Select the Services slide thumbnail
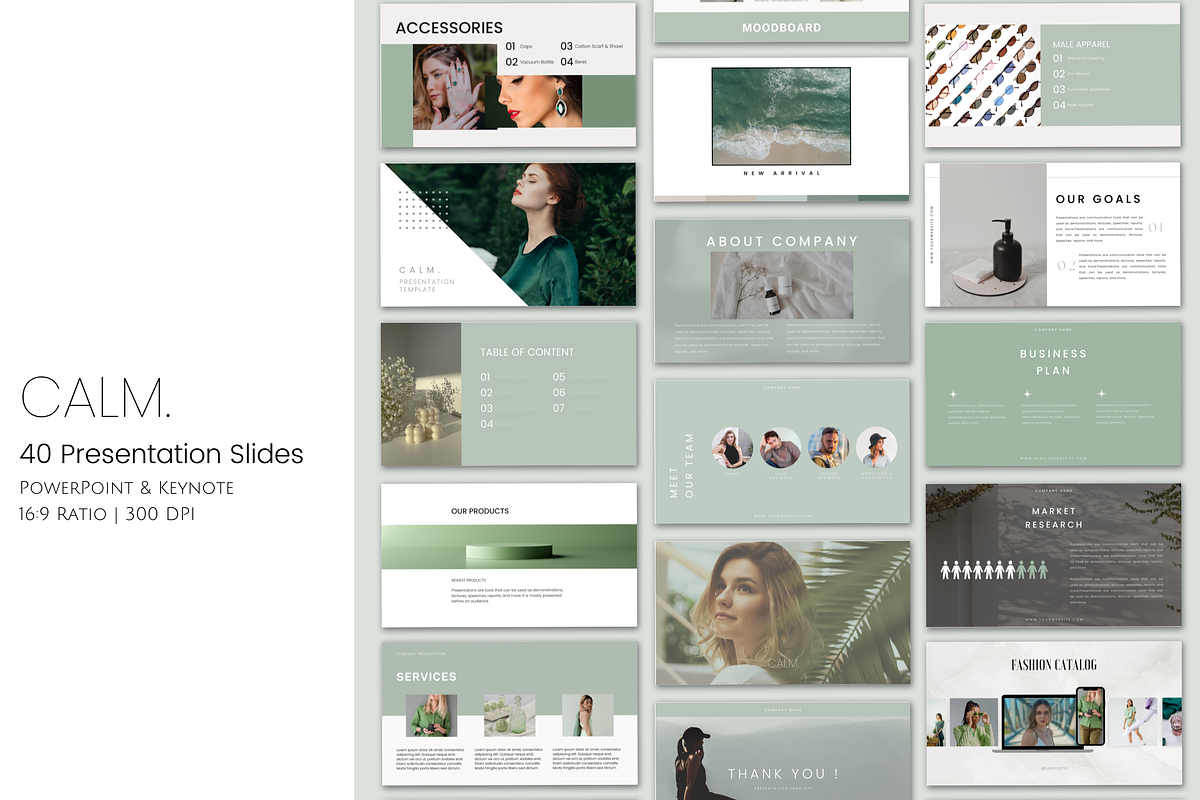1200x800 pixels. click(508, 713)
